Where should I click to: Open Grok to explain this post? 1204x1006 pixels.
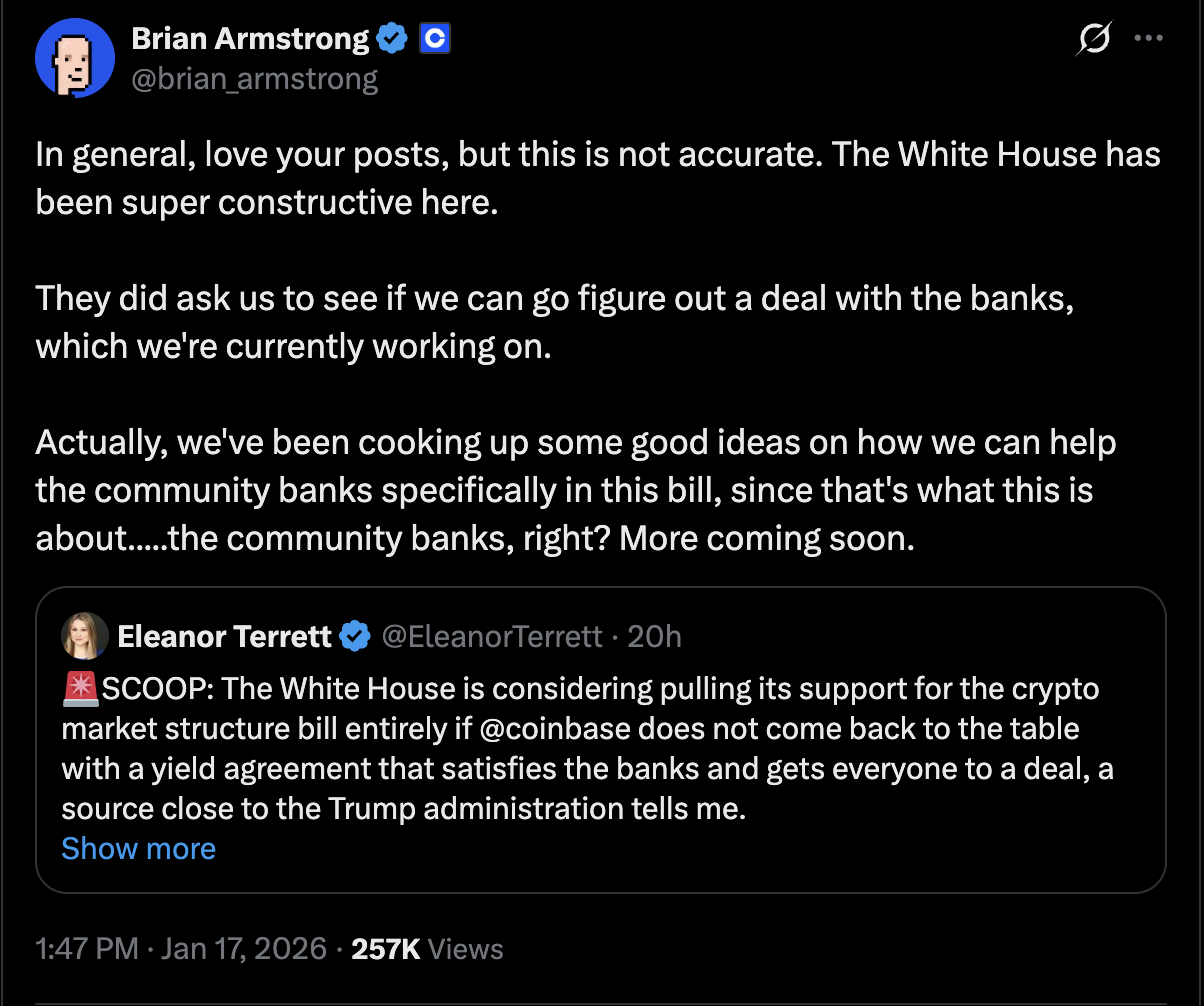pyautogui.click(x=1093, y=38)
